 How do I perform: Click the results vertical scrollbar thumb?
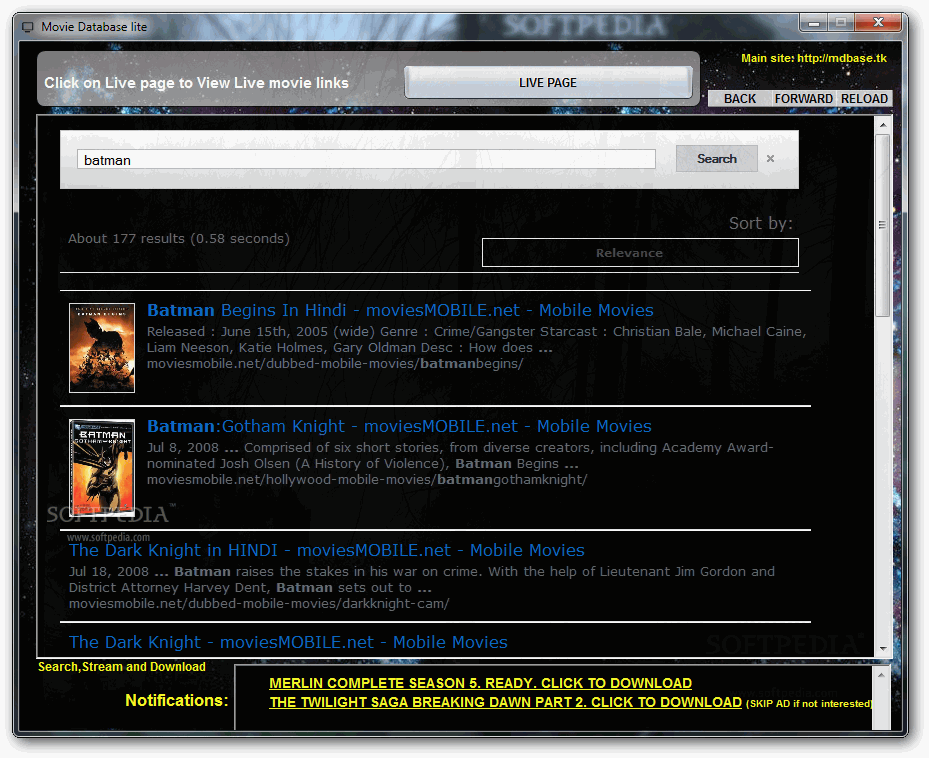(883, 225)
